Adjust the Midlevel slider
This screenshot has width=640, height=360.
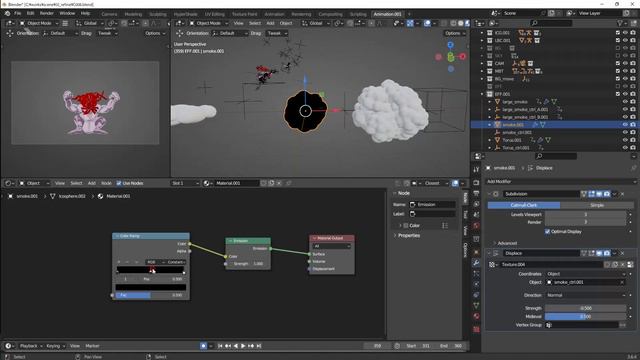[585, 316]
